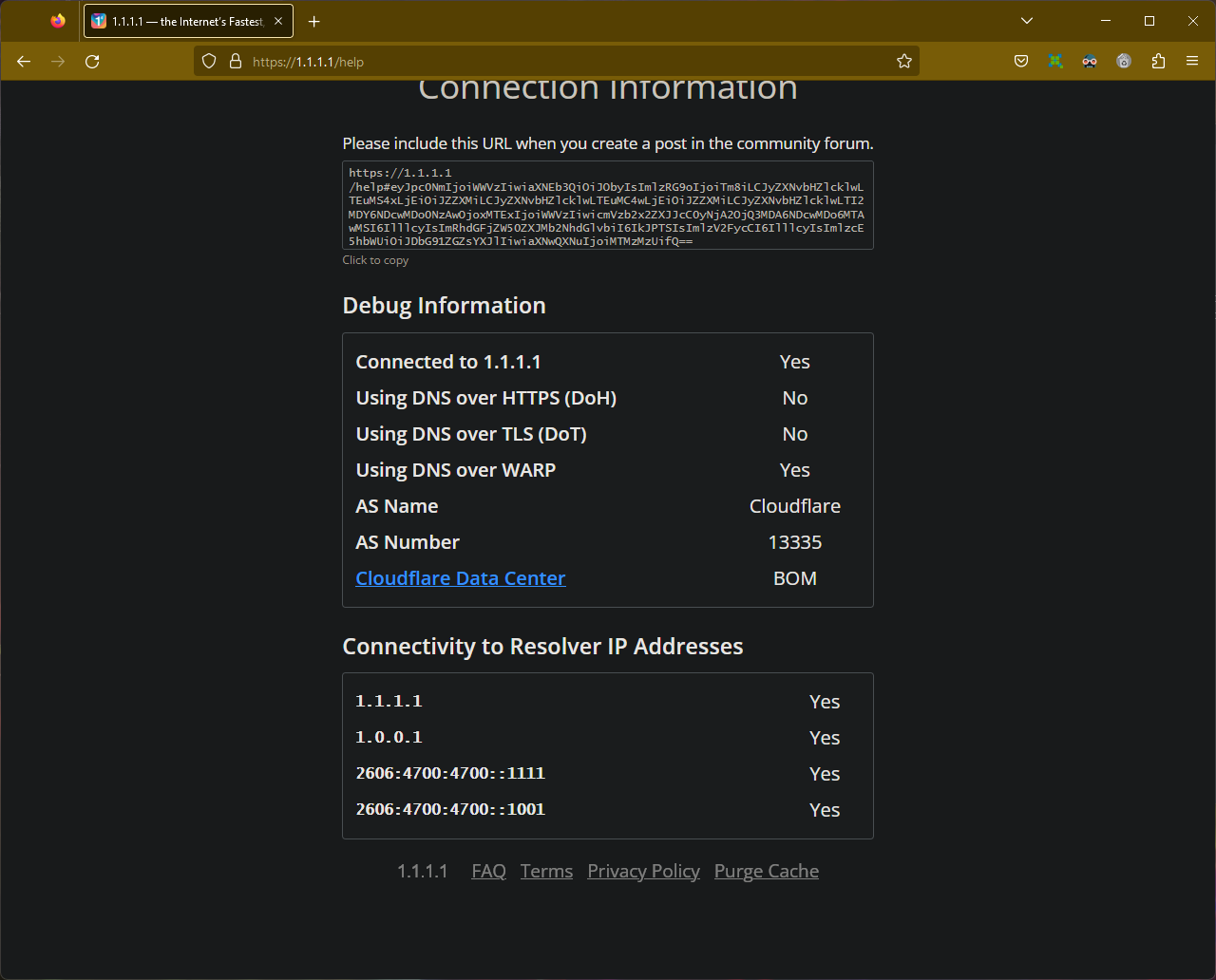Viewport: 1216px width, 980px height.
Task: Open a new tab
Action: (314, 22)
